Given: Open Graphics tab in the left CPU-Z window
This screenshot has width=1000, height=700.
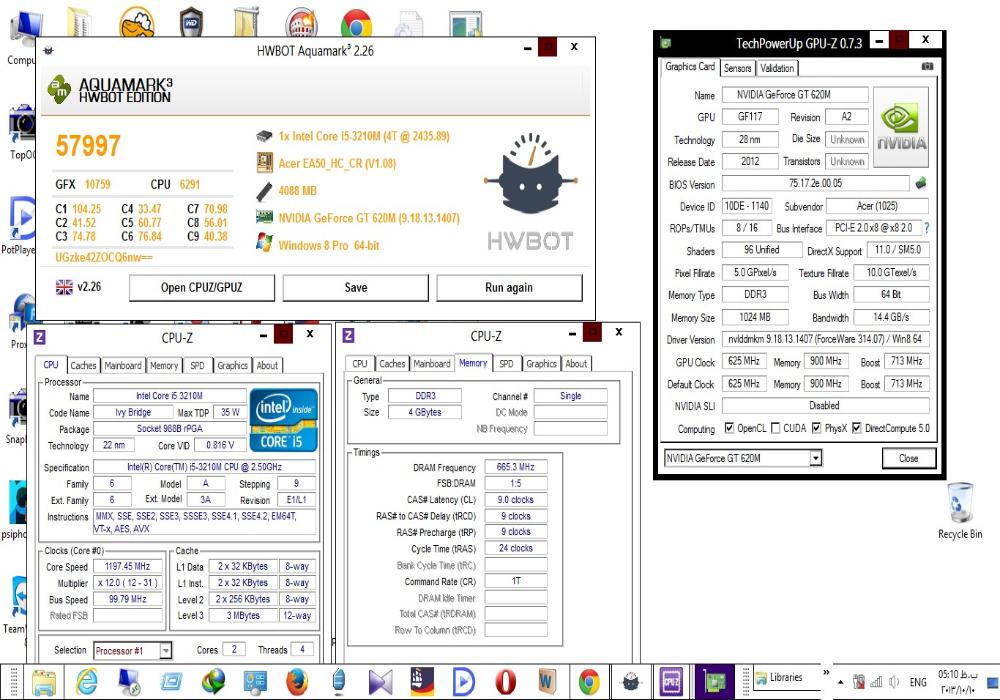Looking at the screenshot, I should click(x=232, y=365).
